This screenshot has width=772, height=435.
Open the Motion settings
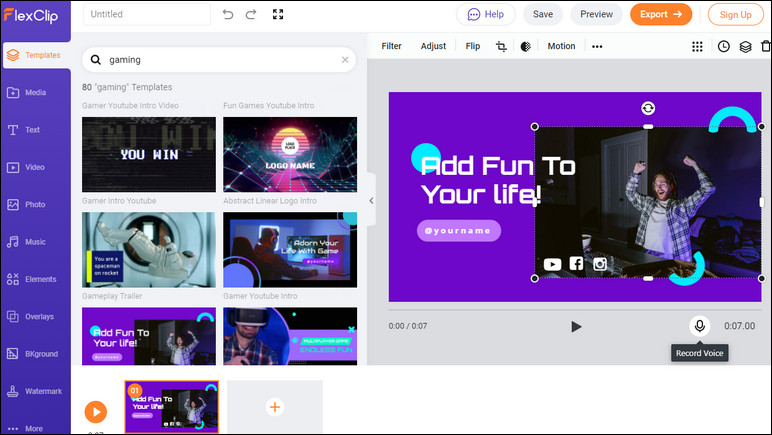pyautogui.click(x=561, y=46)
